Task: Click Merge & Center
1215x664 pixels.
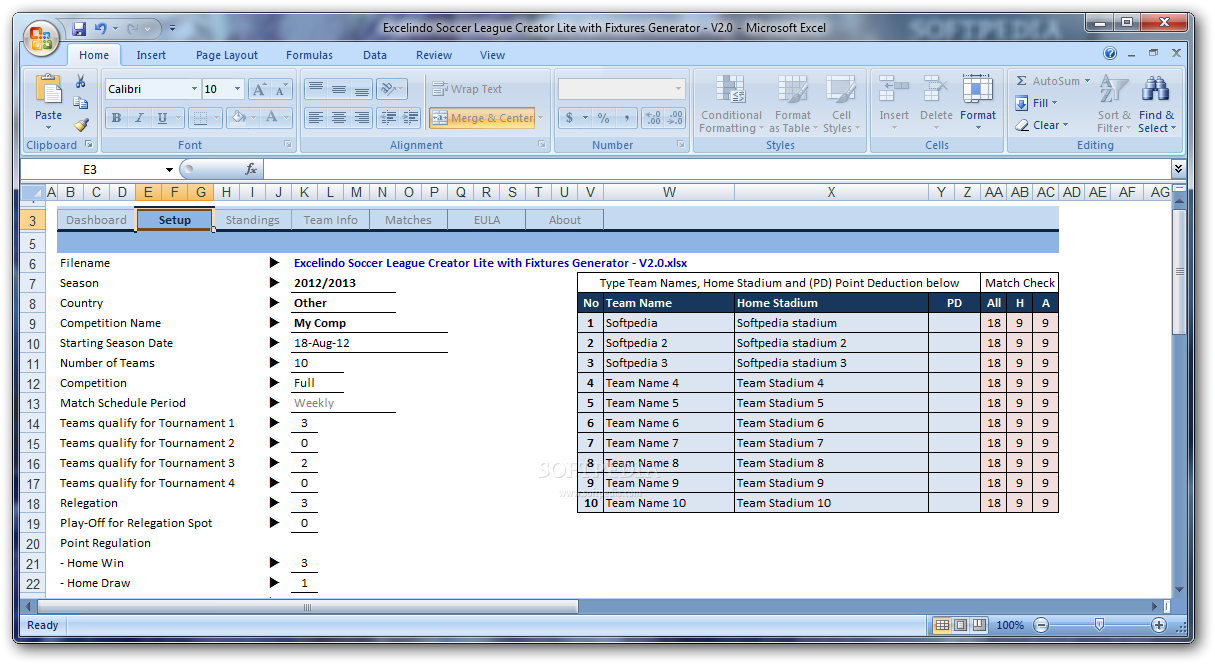Action: tap(482, 118)
